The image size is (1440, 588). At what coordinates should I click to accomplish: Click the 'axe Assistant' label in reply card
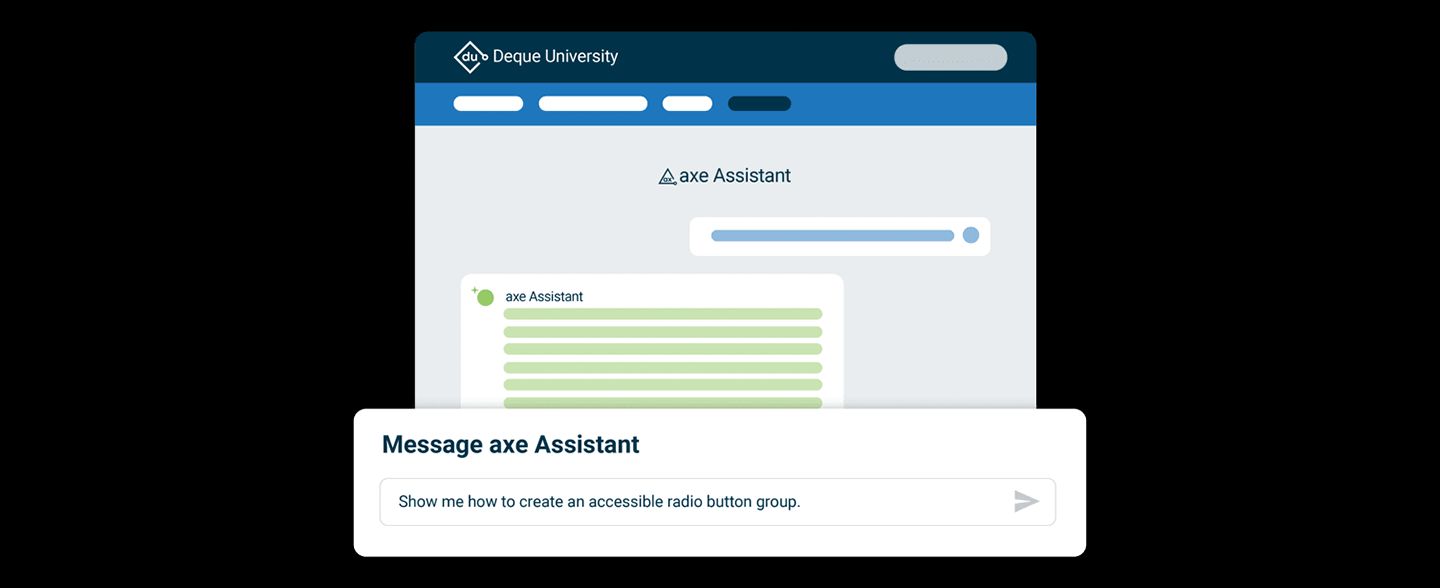pos(544,297)
